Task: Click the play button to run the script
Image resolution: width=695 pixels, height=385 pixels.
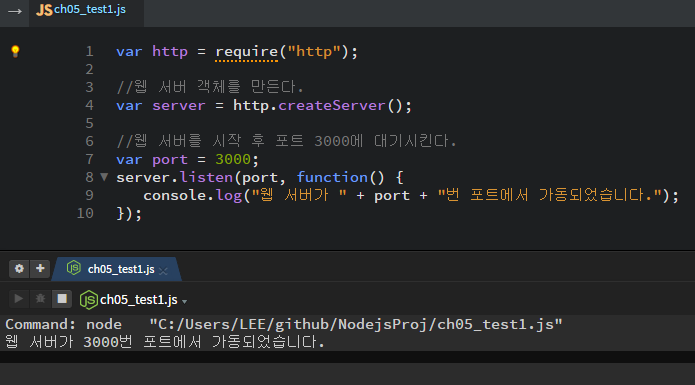Action: (18, 299)
